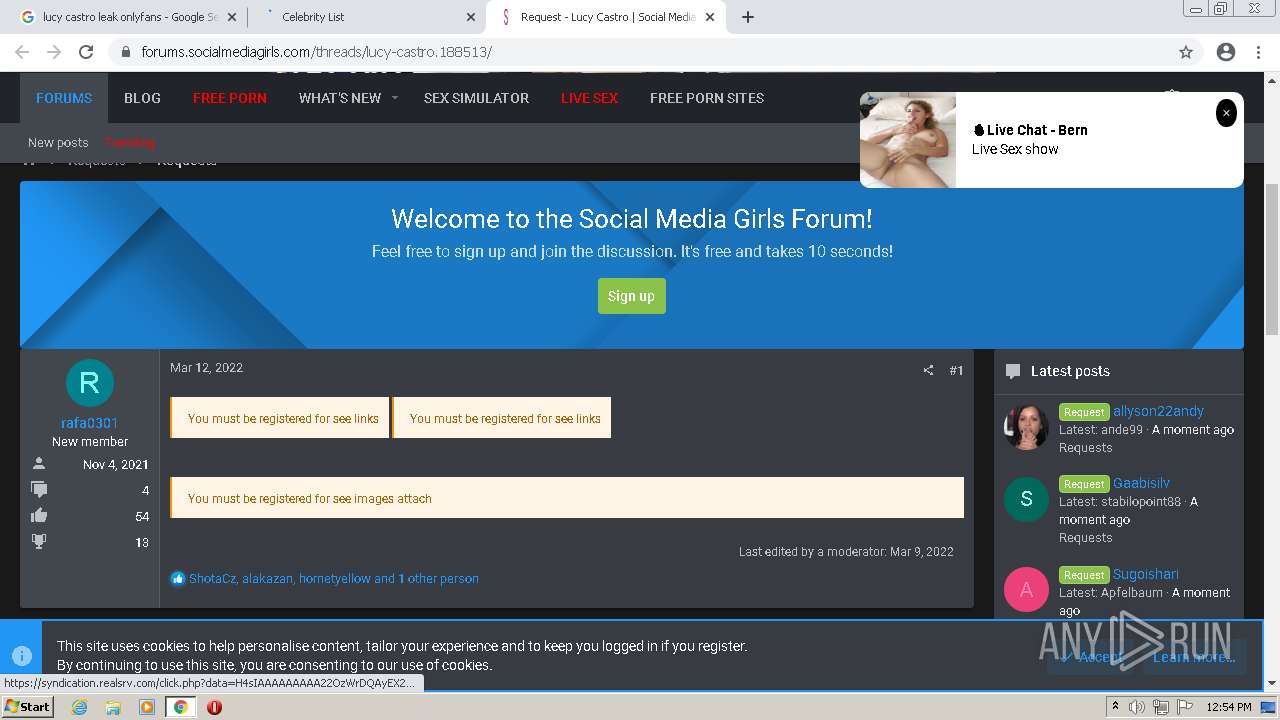
Task: Open Chrome profile account icon
Action: point(1226,52)
